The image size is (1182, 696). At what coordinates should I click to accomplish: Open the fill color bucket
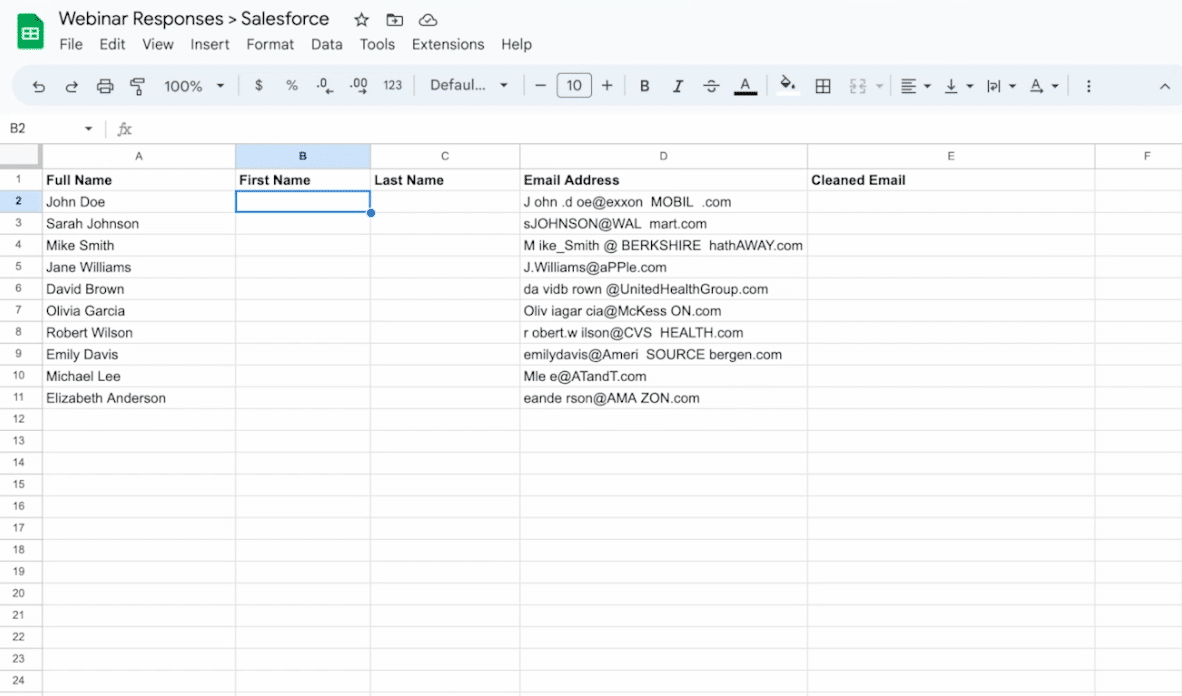[787, 85]
